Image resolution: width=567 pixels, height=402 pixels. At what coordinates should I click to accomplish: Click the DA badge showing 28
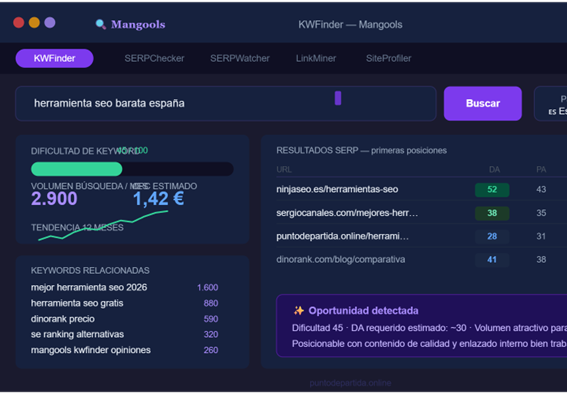(492, 236)
